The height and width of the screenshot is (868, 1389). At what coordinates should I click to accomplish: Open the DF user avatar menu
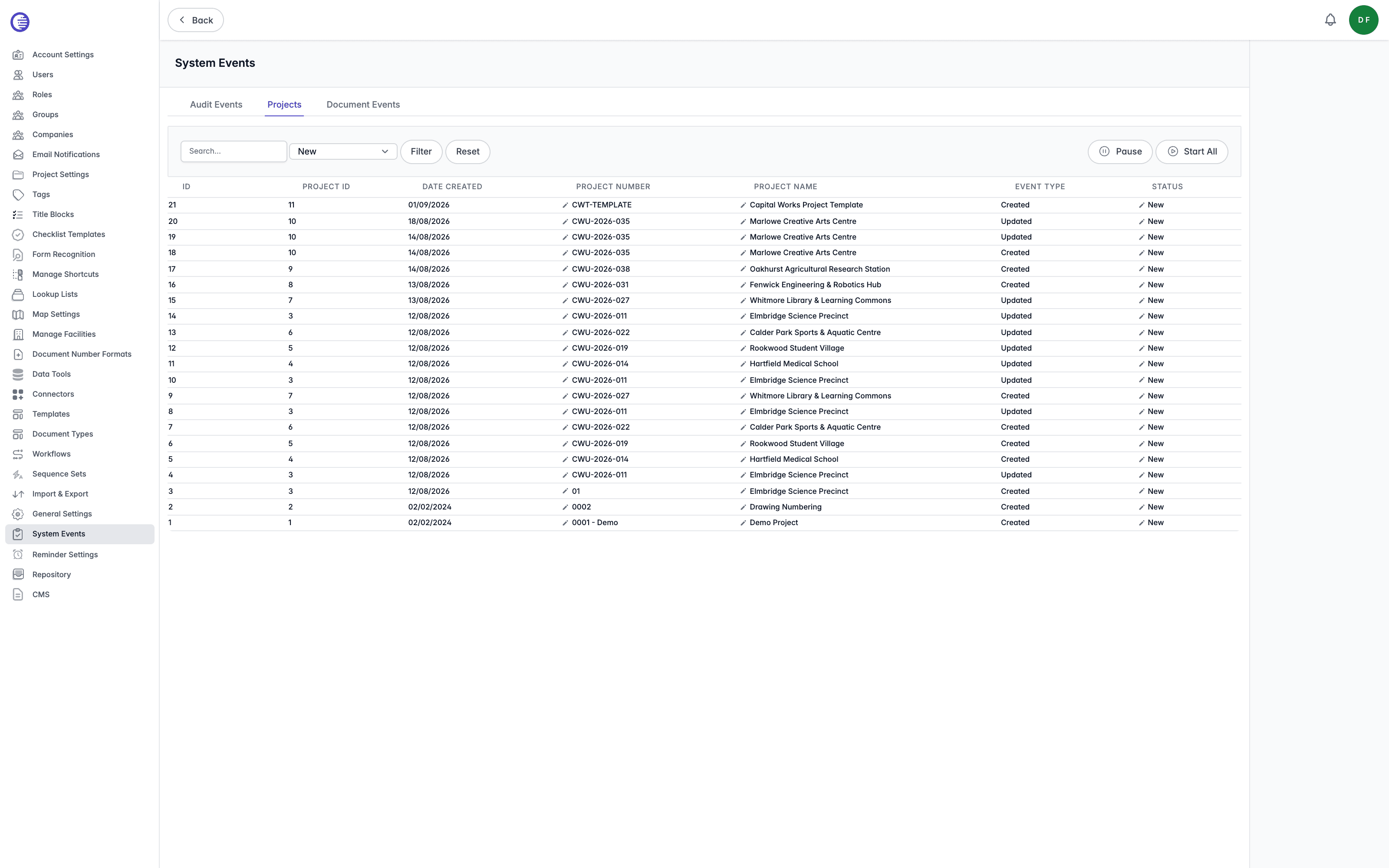(1363, 20)
